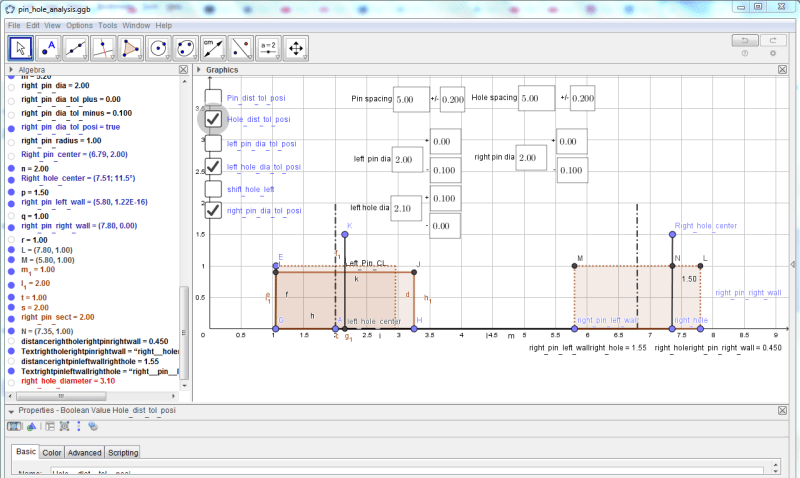Open the View menu
This screenshot has width=800, height=478.
pyautogui.click(x=52, y=26)
